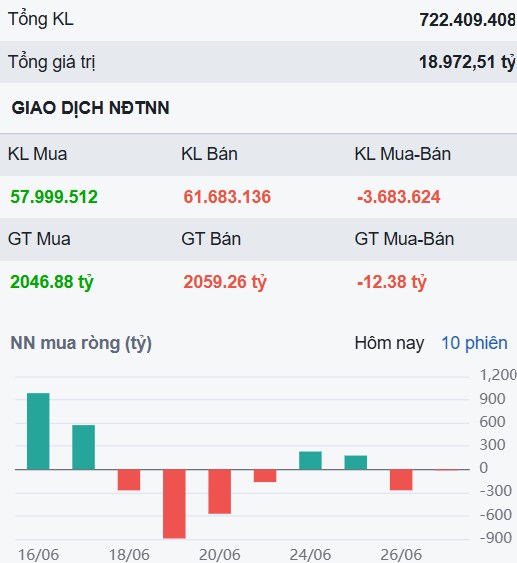Click the KL Mua column header

coord(38,154)
